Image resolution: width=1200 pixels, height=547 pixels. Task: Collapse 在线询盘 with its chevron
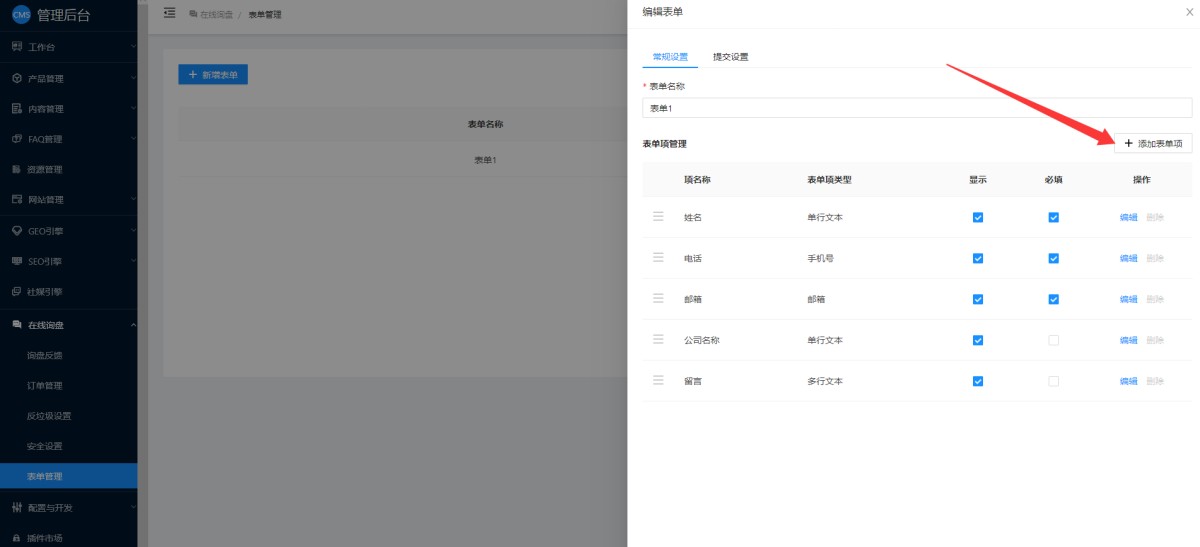(133, 325)
